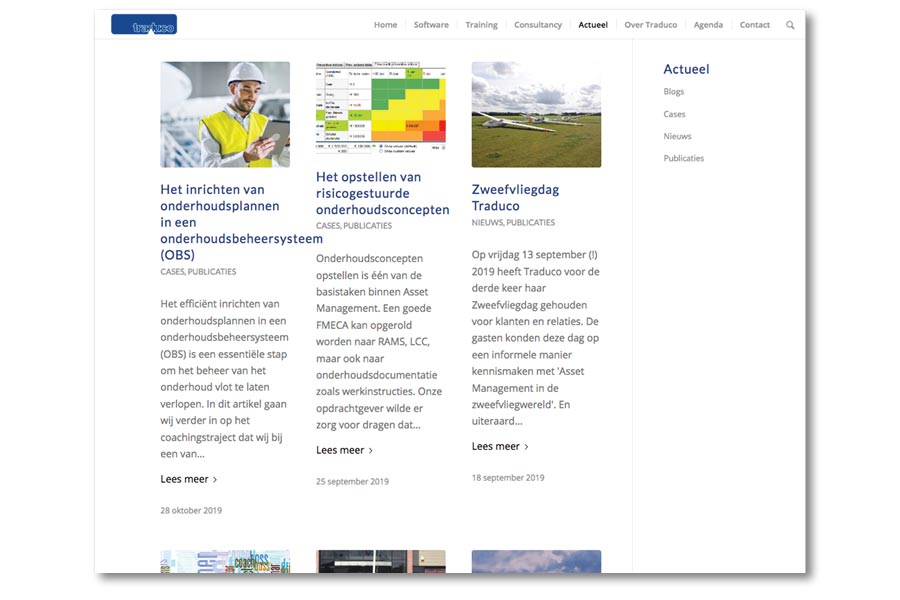This screenshot has width=900, height=600.
Task: Open the Software menu
Action: (431, 25)
